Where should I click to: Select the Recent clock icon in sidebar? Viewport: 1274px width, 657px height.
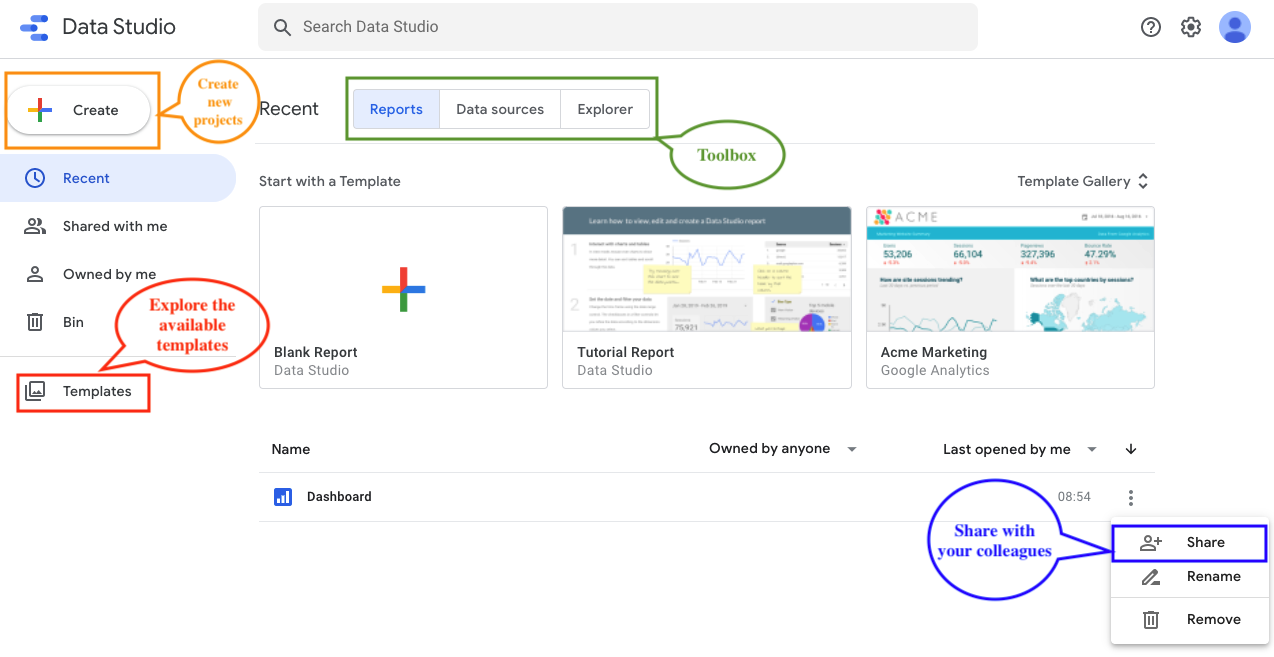click(x=35, y=177)
